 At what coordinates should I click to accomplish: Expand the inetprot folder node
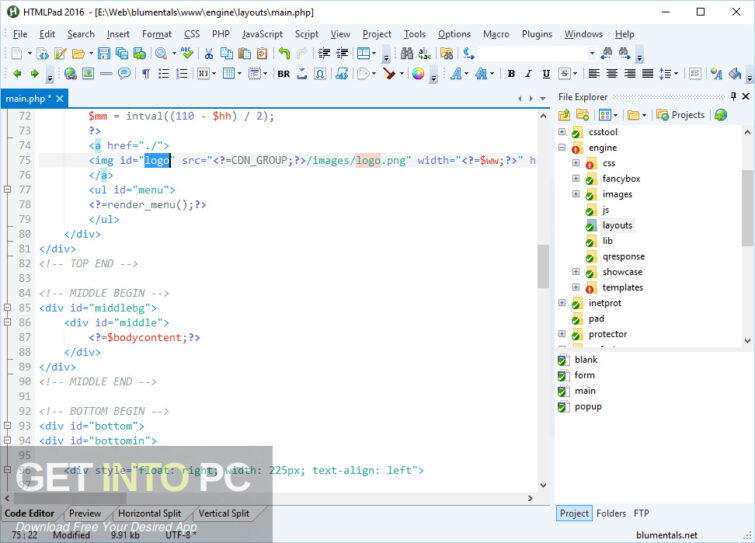tap(562, 303)
